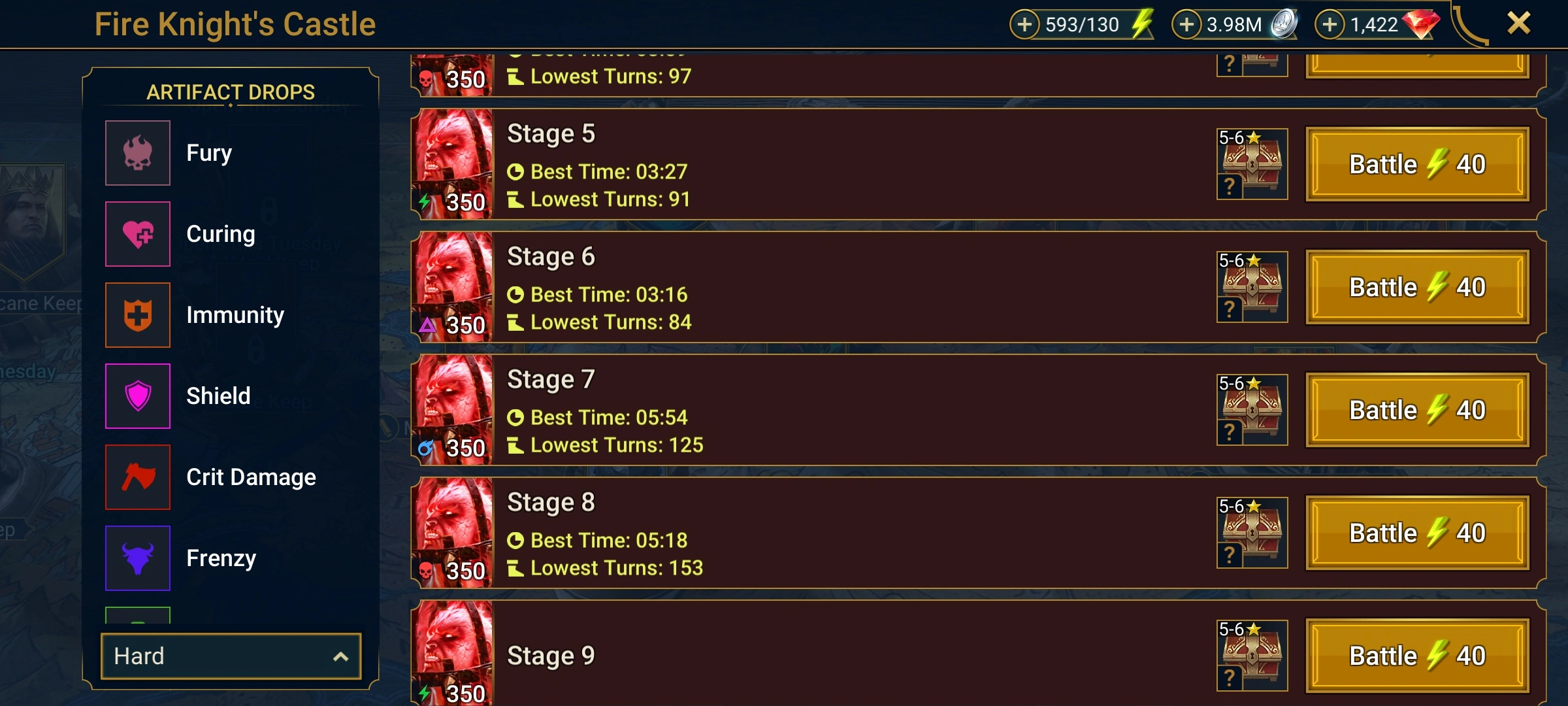This screenshot has width=1568, height=706.
Task: Buy gems via the plus icon
Action: (x=1330, y=25)
